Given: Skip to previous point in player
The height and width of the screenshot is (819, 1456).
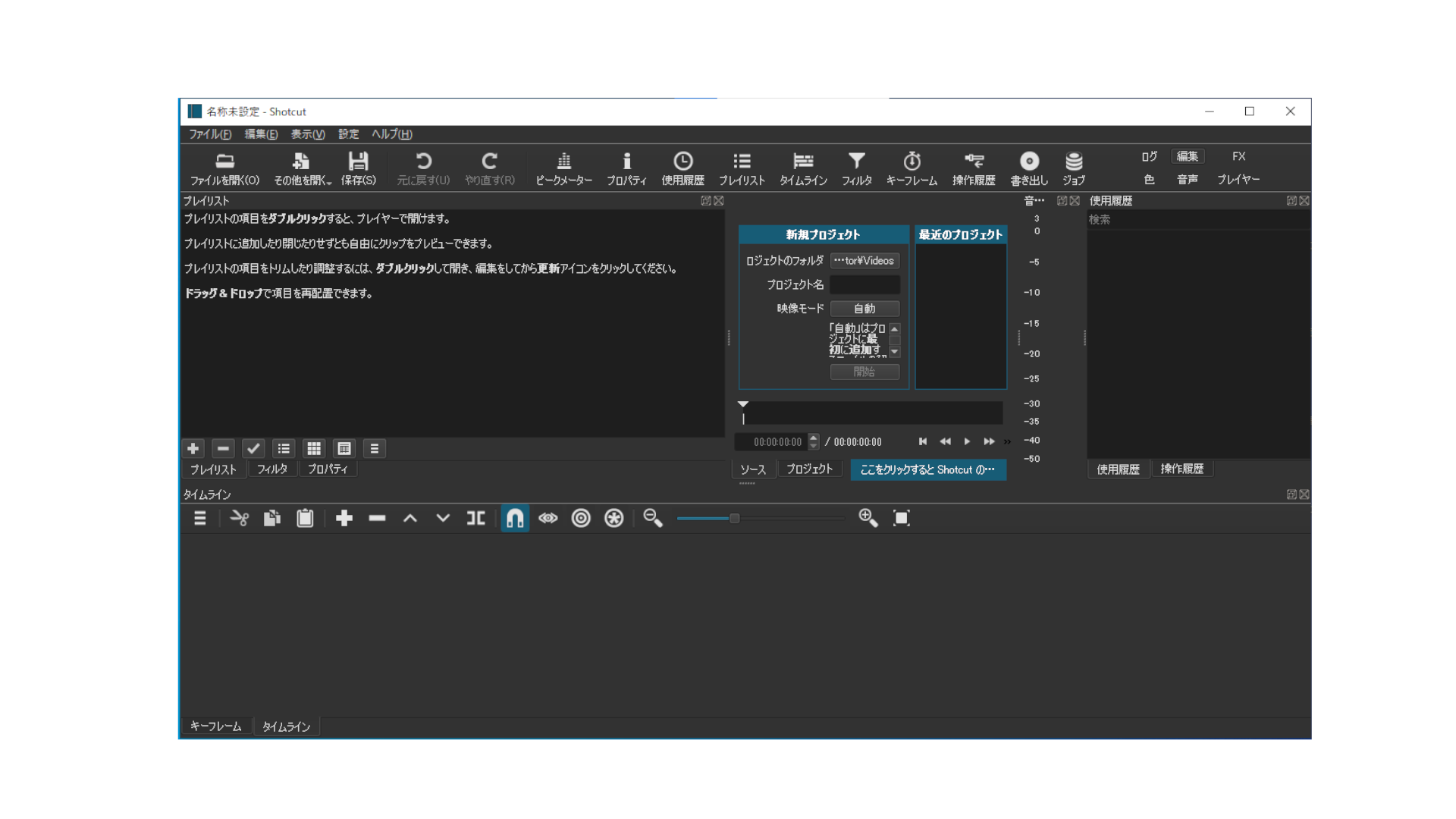Looking at the screenshot, I should coord(923,442).
